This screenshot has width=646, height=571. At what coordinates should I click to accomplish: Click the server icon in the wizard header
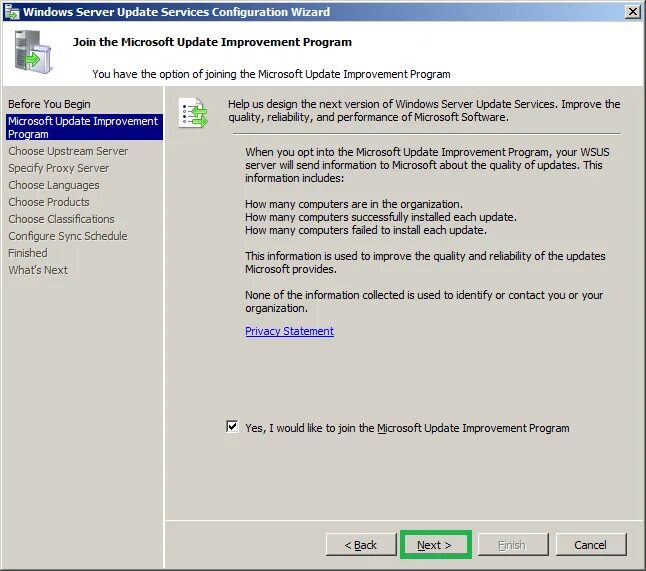click(x=33, y=52)
